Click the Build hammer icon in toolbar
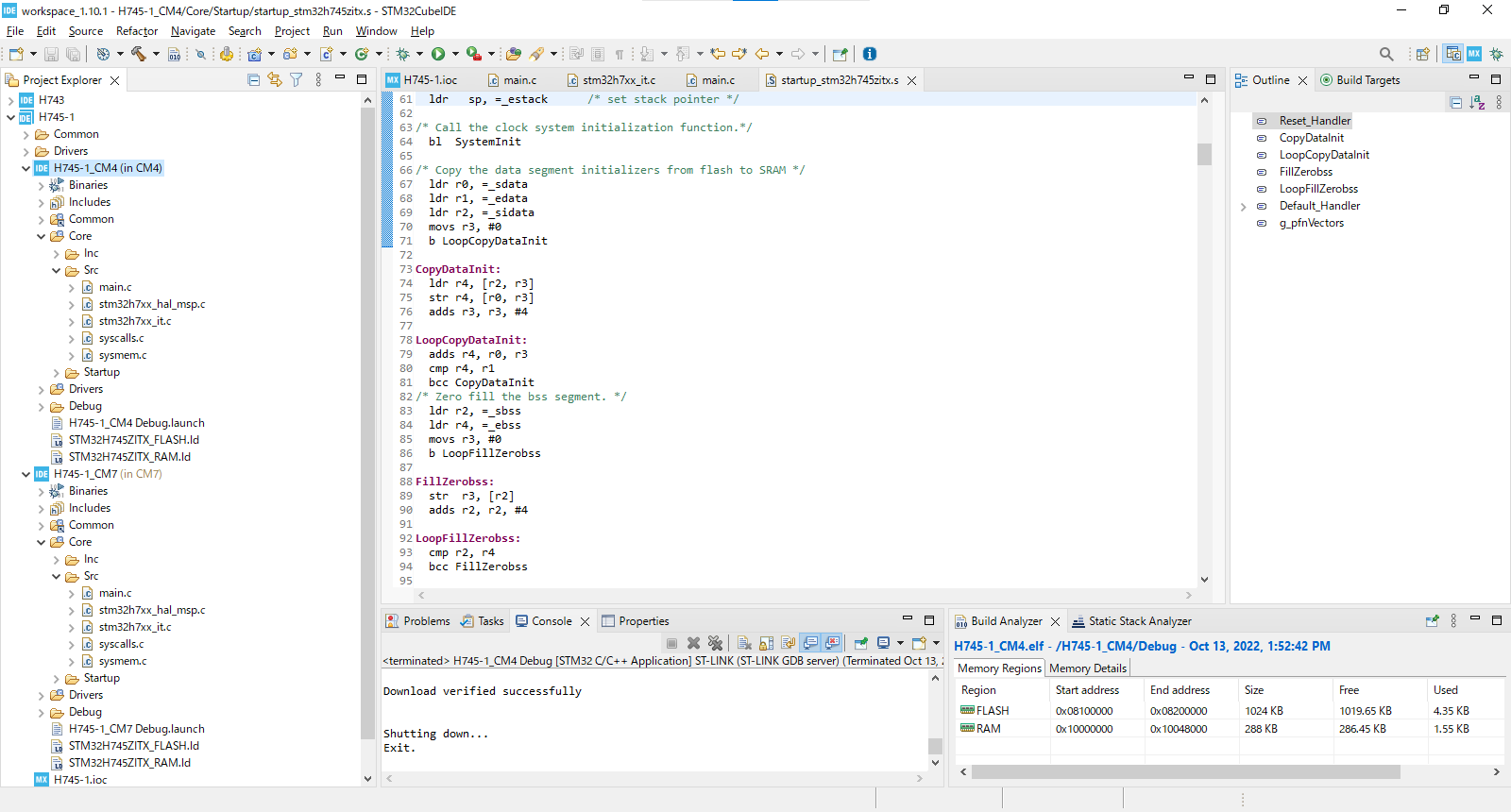 tap(138, 54)
